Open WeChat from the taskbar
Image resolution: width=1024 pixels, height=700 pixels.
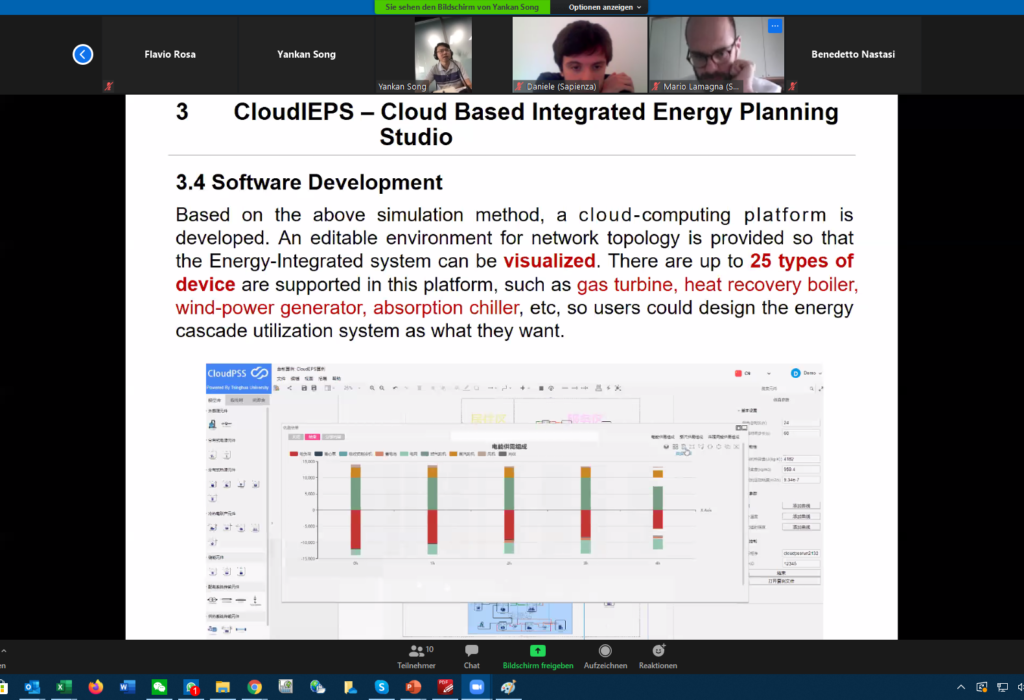coord(159,687)
